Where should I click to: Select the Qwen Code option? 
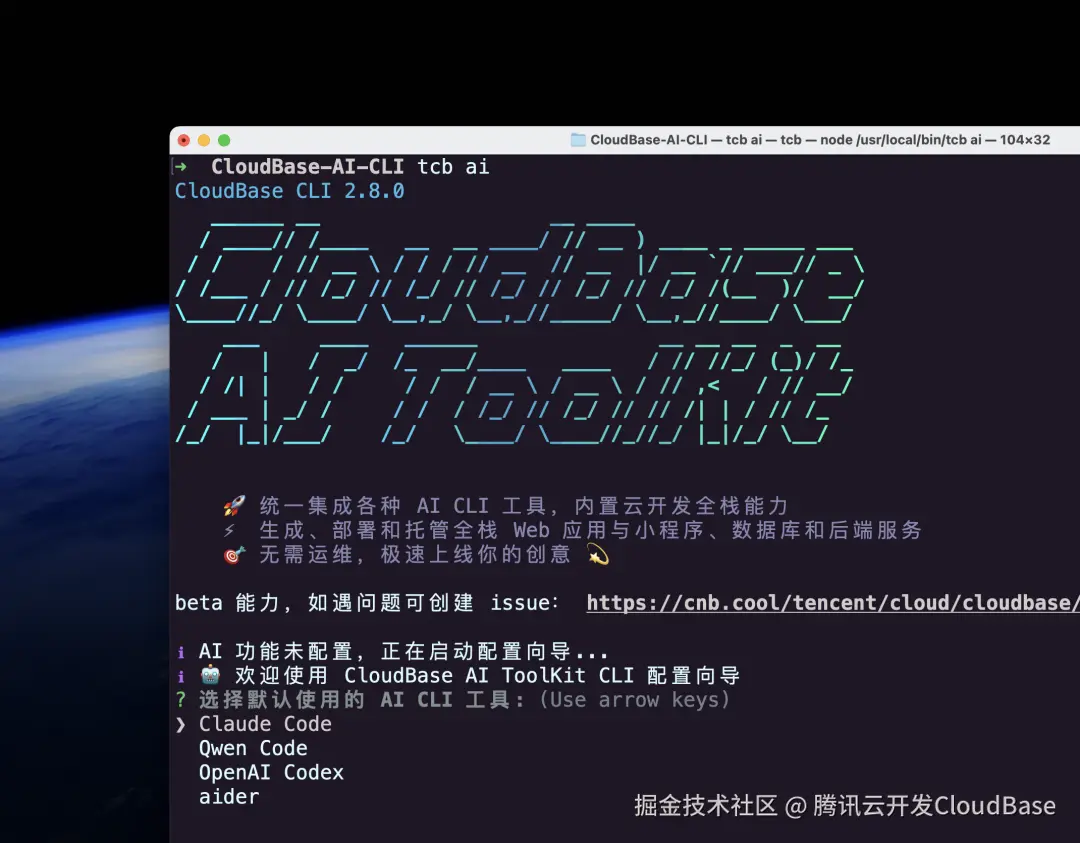(253, 747)
